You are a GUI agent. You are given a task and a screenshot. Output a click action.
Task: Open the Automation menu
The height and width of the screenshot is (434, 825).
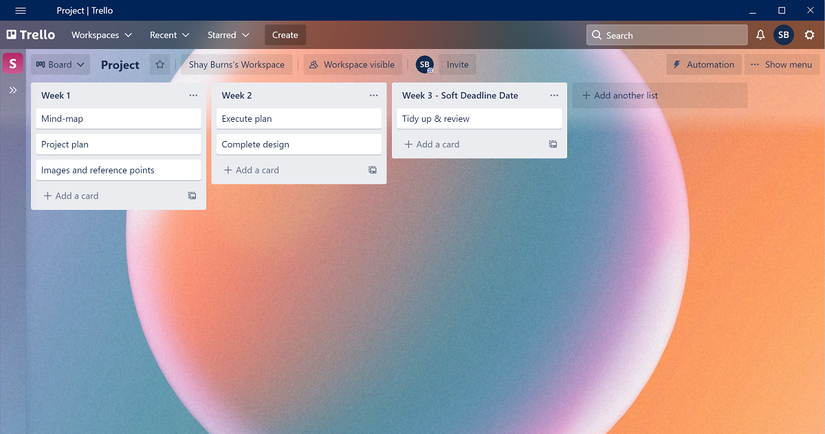[704, 64]
